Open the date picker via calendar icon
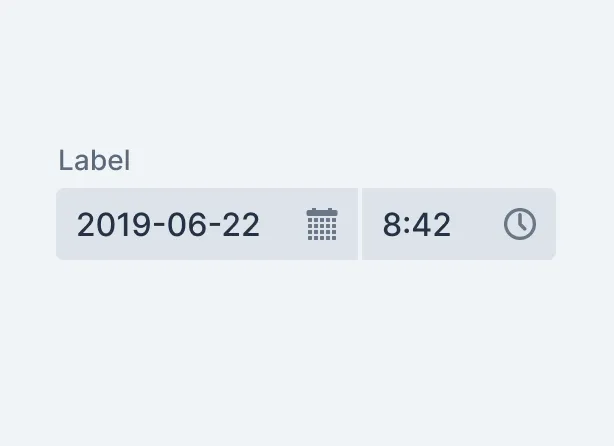The width and height of the screenshot is (614, 446). point(322,224)
